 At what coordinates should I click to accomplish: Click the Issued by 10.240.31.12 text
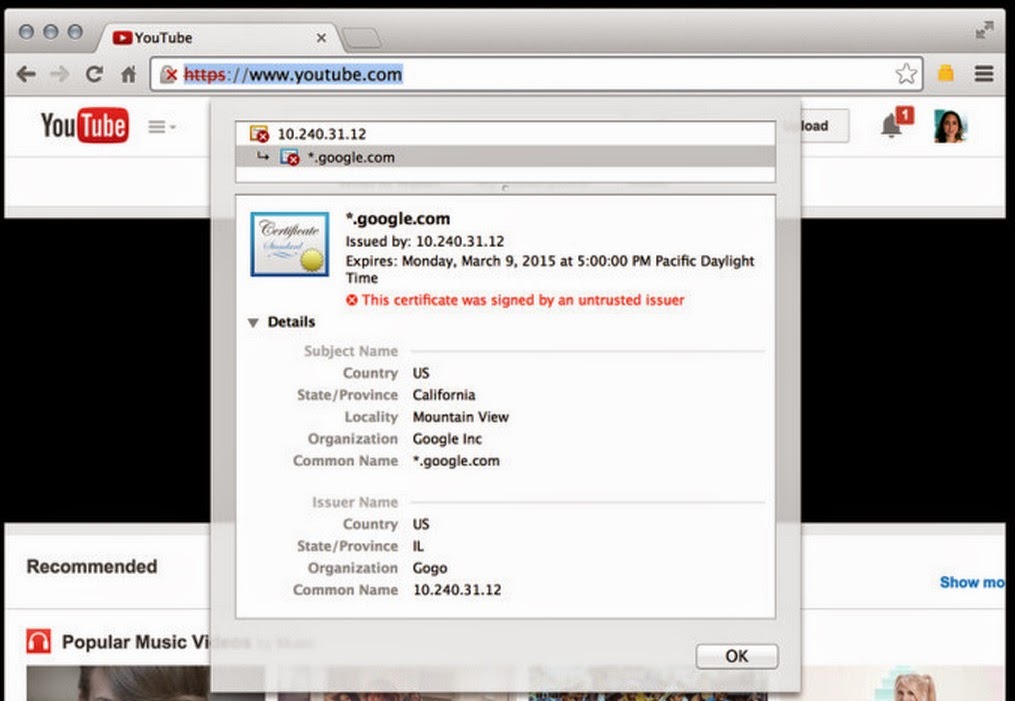click(x=425, y=241)
